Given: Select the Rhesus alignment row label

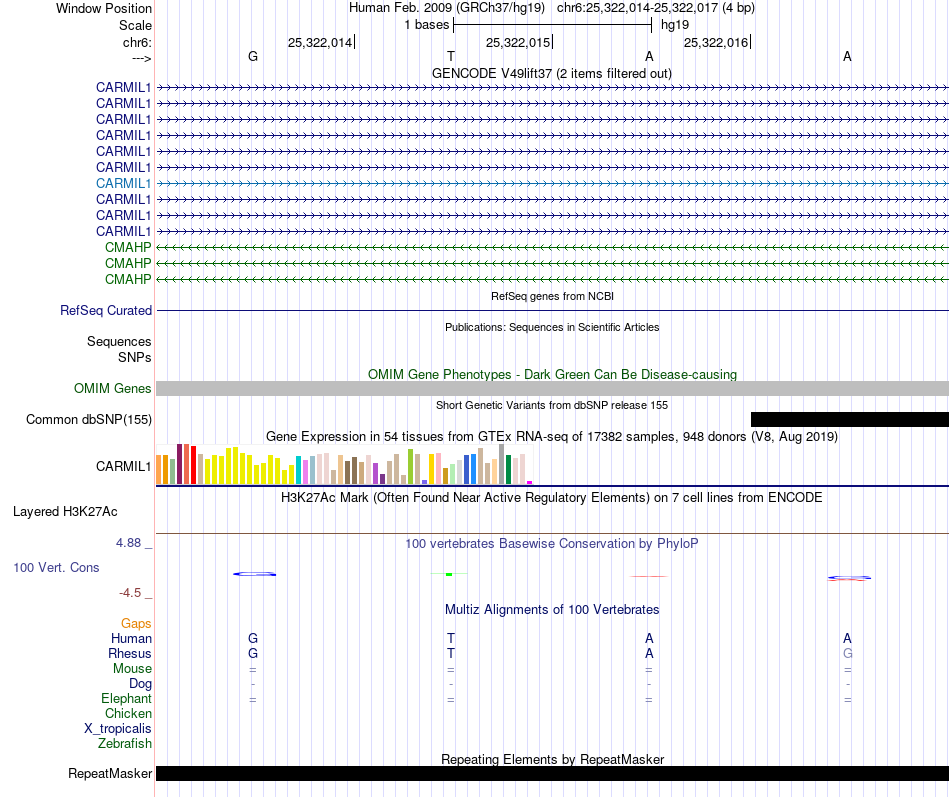Looking at the screenshot, I should point(130,653).
